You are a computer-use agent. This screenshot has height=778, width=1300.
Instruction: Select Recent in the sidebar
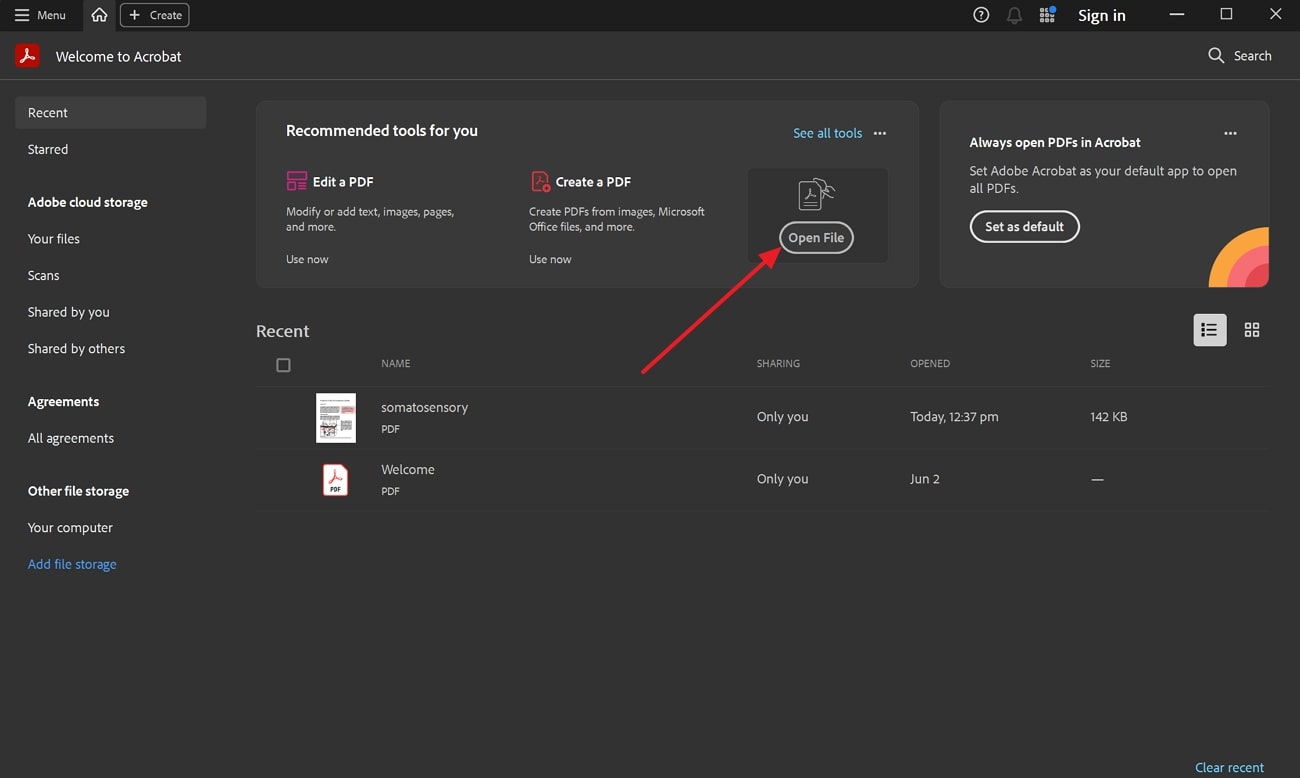pos(110,113)
